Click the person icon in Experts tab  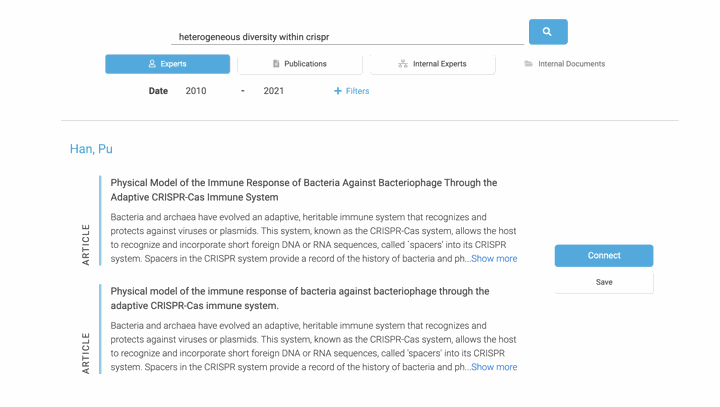click(152, 64)
